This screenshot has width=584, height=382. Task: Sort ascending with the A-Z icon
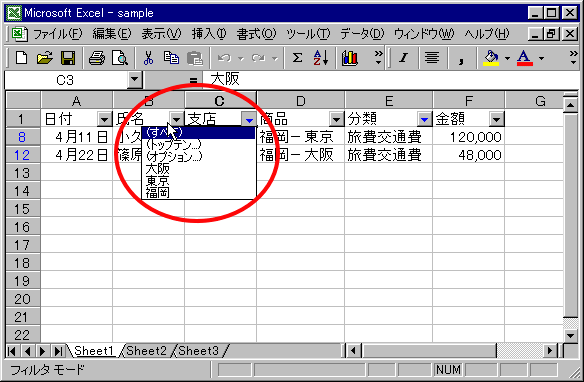(x=320, y=58)
